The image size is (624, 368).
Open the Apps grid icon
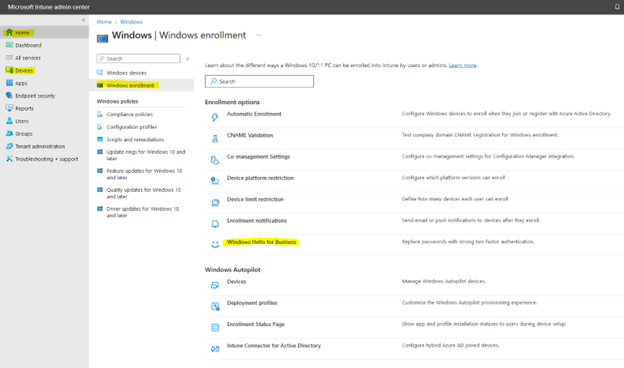coord(10,83)
